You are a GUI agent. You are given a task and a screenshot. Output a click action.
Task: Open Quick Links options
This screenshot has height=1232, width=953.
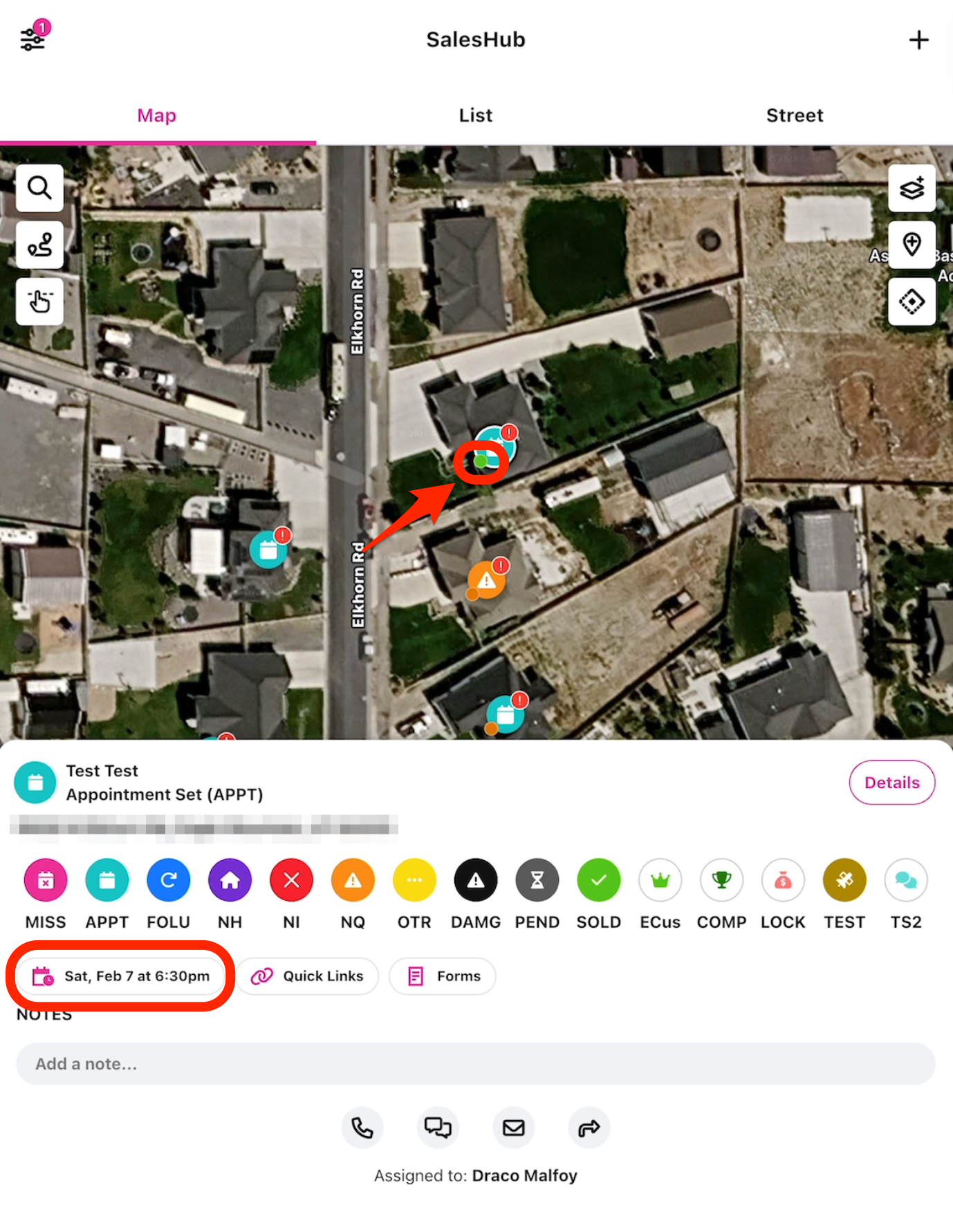coord(308,976)
